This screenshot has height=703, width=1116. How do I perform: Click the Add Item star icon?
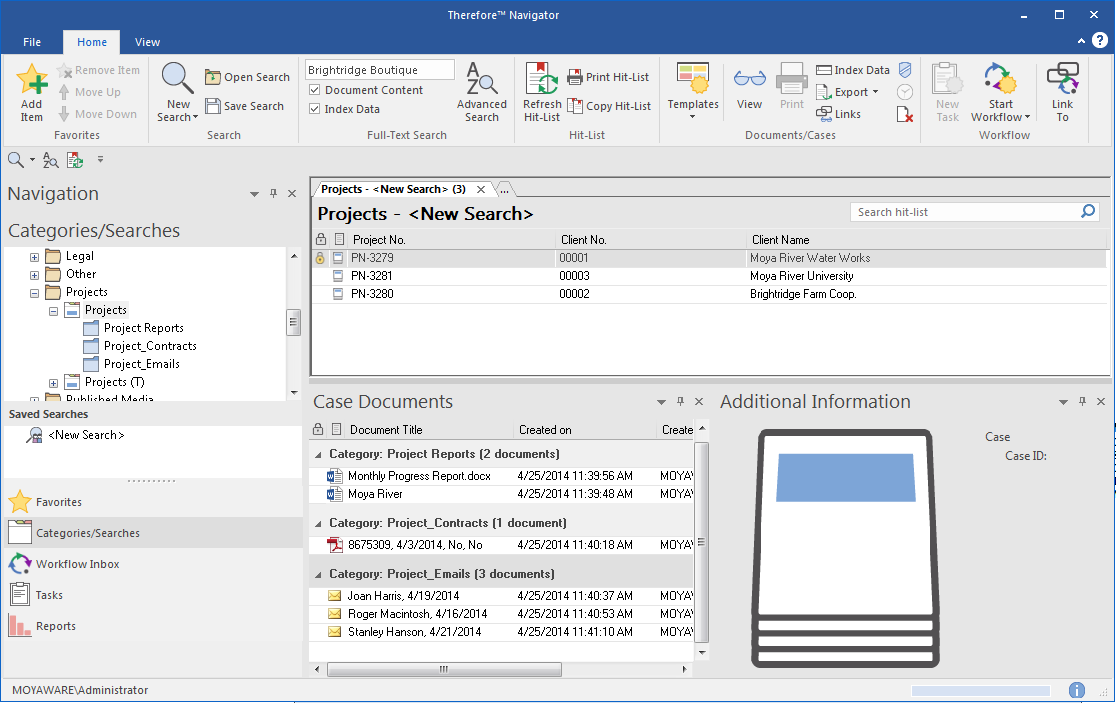pyautogui.click(x=32, y=80)
